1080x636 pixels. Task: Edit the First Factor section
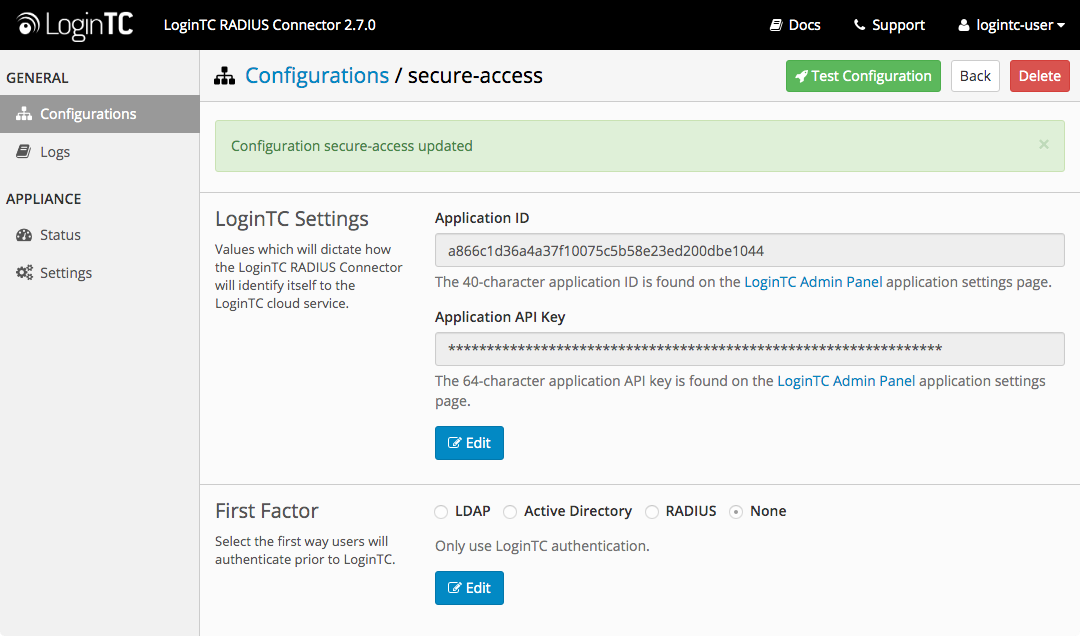469,588
